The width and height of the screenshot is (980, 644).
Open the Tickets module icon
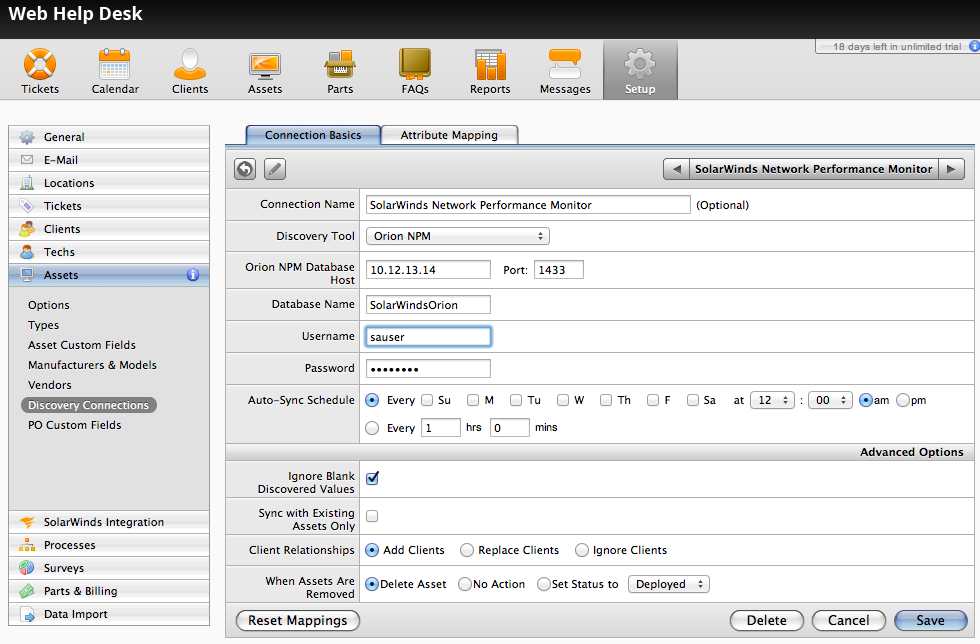[40, 71]
